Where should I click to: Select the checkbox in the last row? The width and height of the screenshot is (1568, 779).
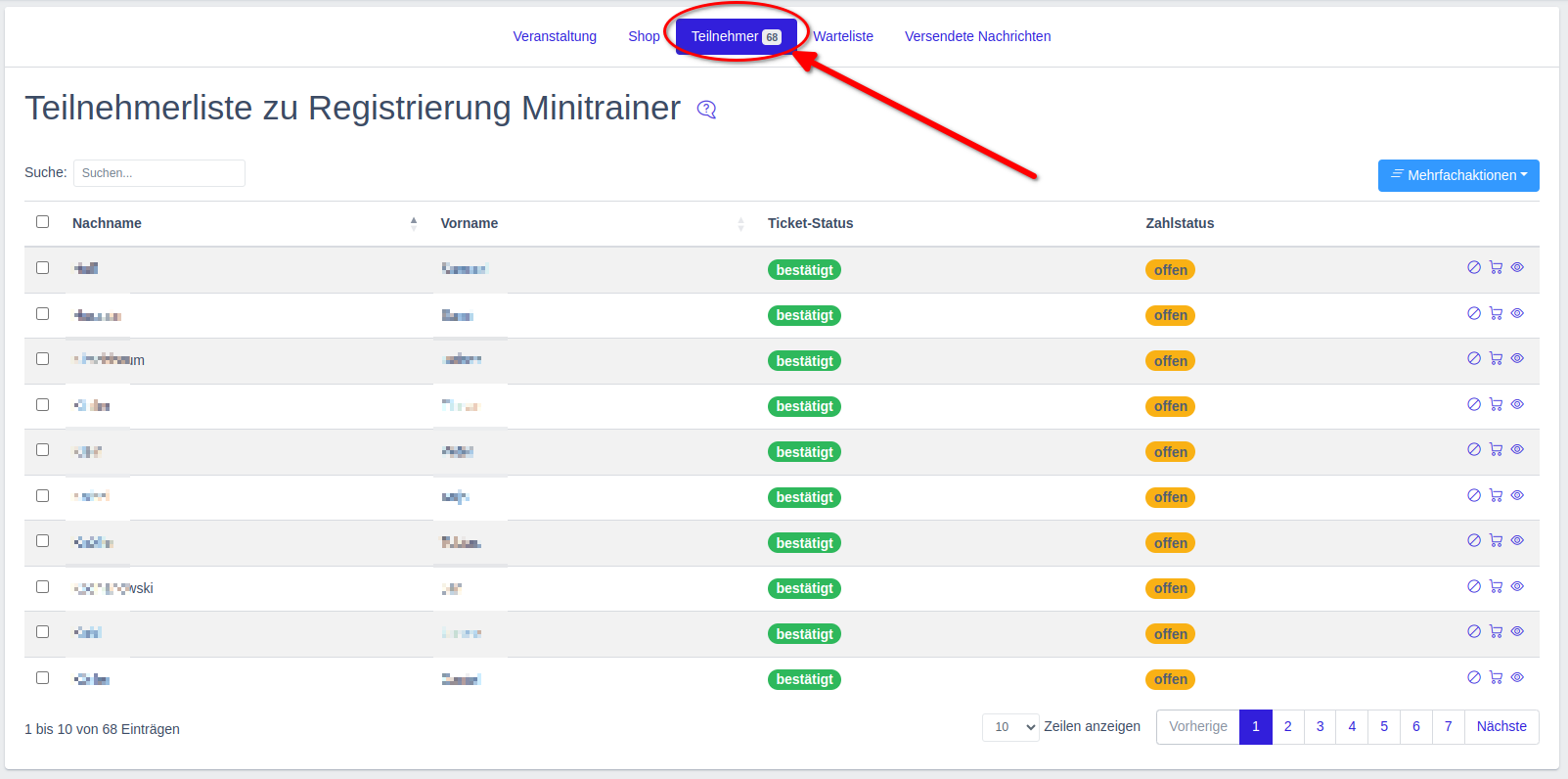(43, 677)
